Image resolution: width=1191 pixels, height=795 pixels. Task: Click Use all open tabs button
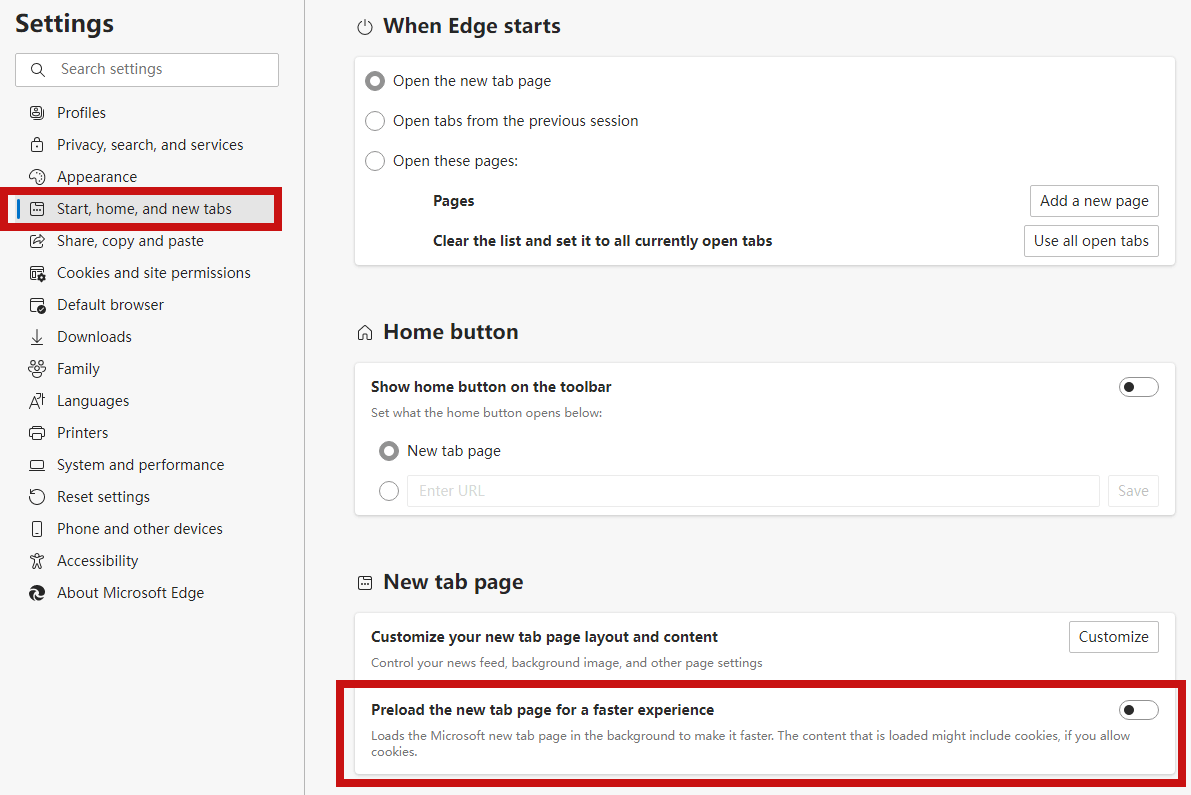1091,241
